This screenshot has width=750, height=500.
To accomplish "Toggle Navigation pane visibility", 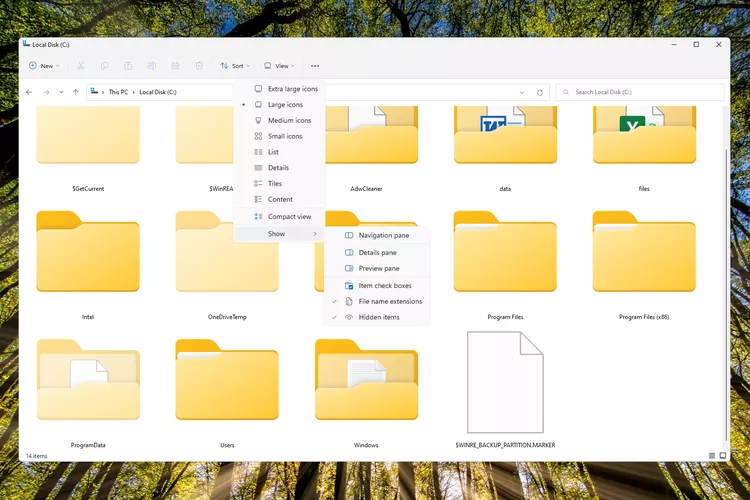I will (377, 235).
